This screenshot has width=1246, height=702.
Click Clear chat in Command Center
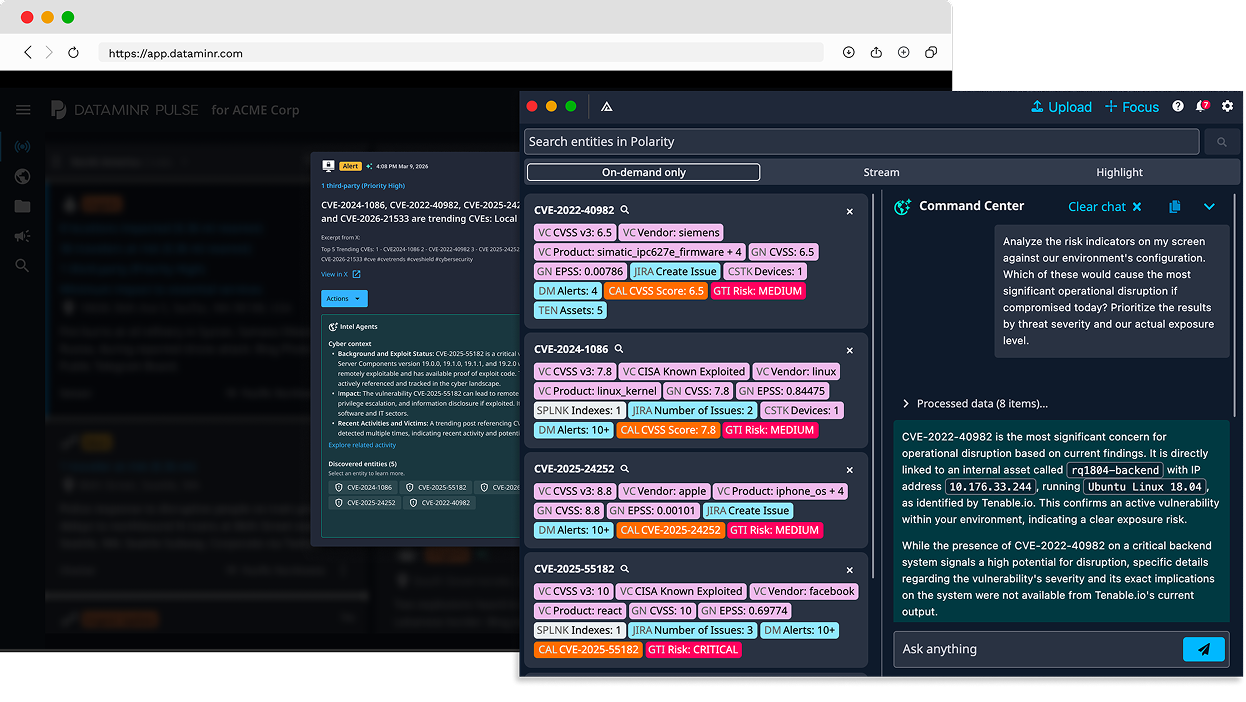point(1104,207)
